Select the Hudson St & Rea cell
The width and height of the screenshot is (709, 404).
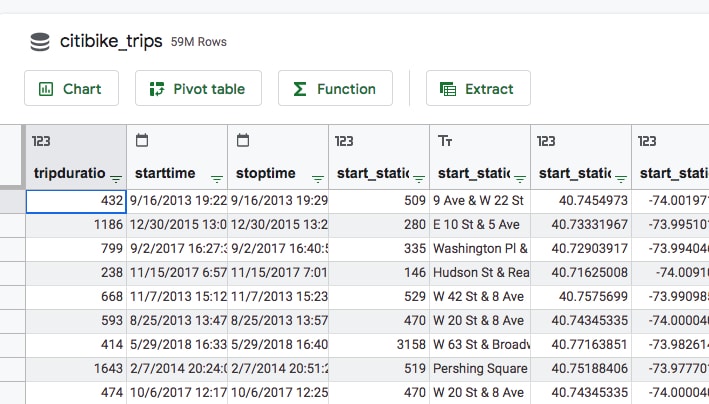pos(480,273)
